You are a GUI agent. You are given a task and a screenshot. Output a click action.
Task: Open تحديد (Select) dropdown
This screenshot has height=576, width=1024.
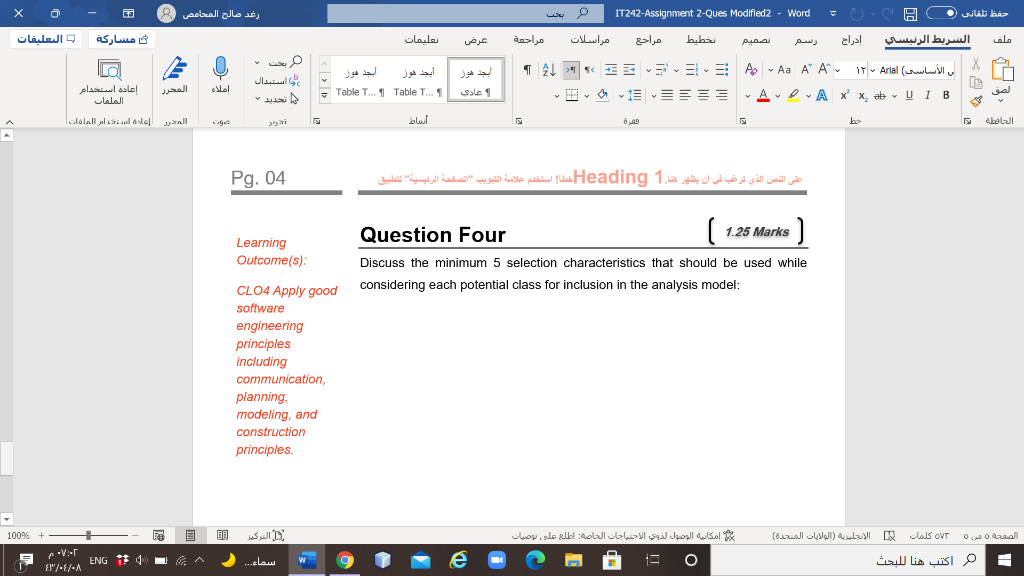click(x=277, y=99)
